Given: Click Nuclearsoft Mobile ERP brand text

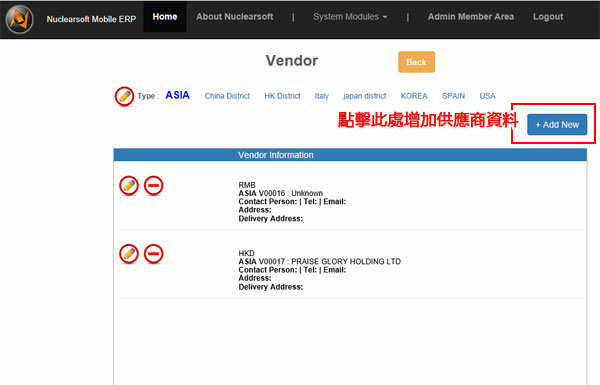Looking at the screenshot, I should pos(91,19).
